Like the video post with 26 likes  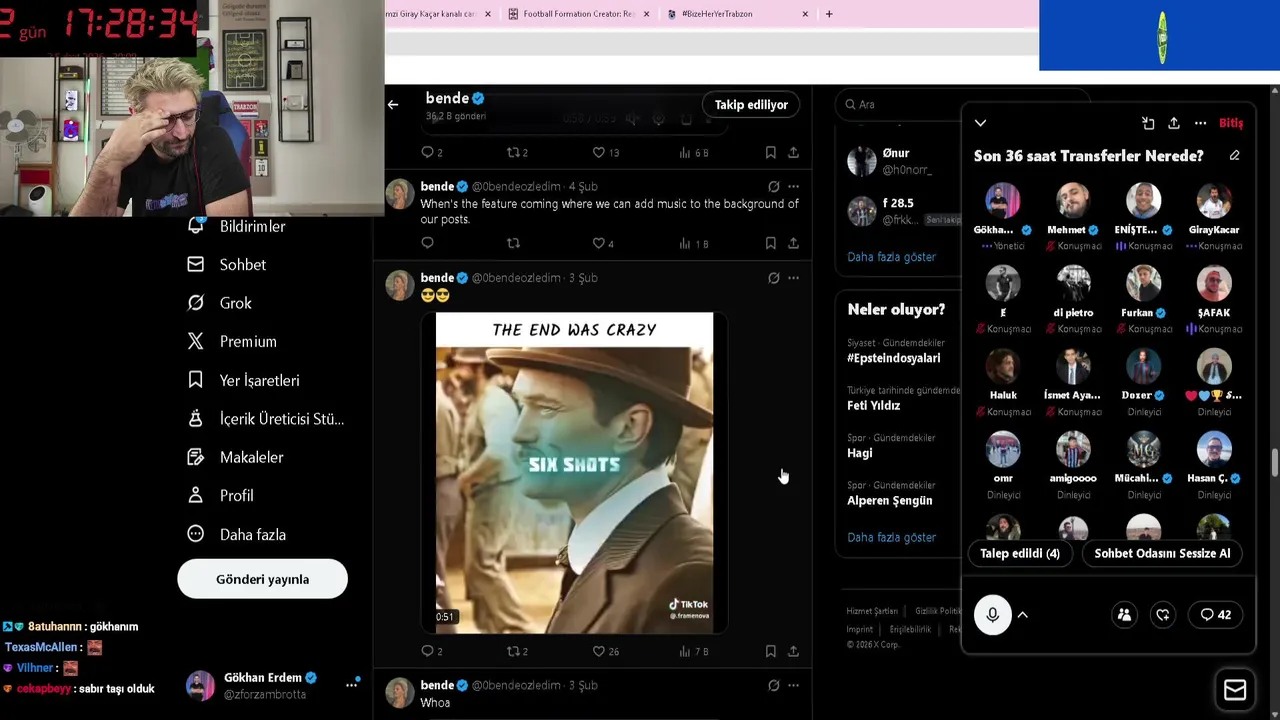tap(605, 651)
